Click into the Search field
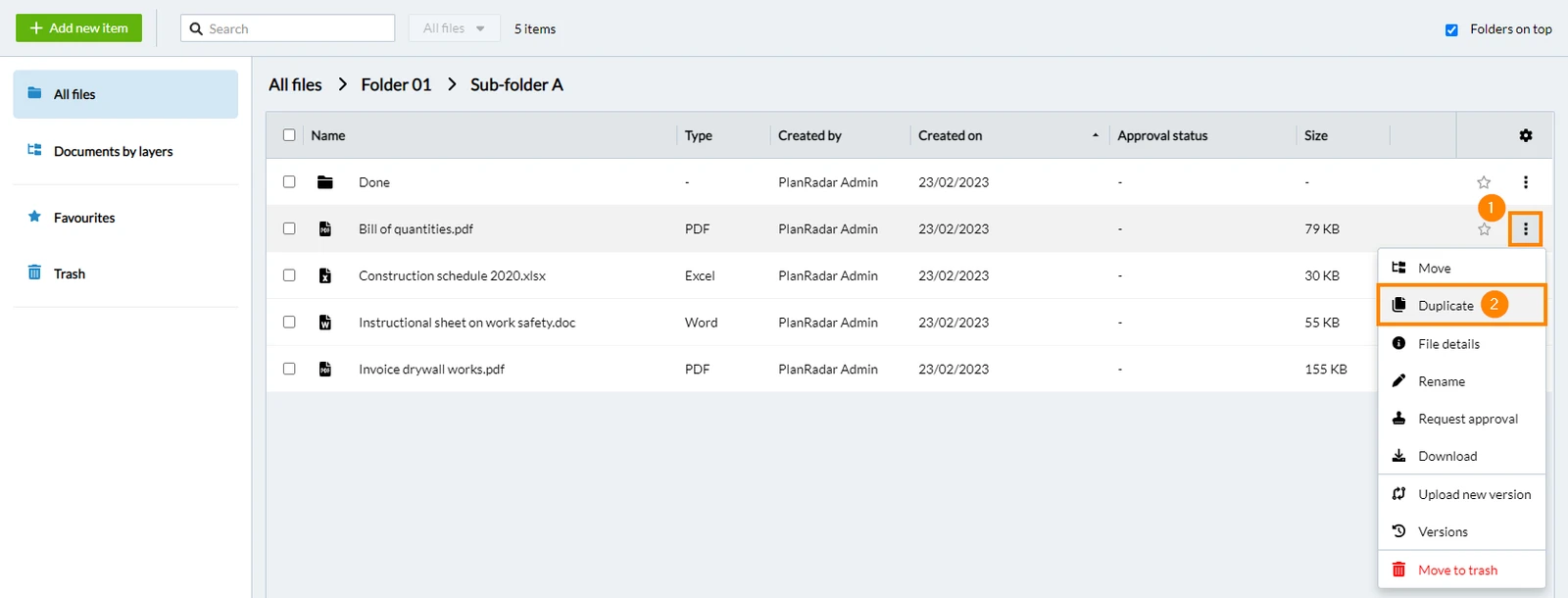 click(287, 28)
